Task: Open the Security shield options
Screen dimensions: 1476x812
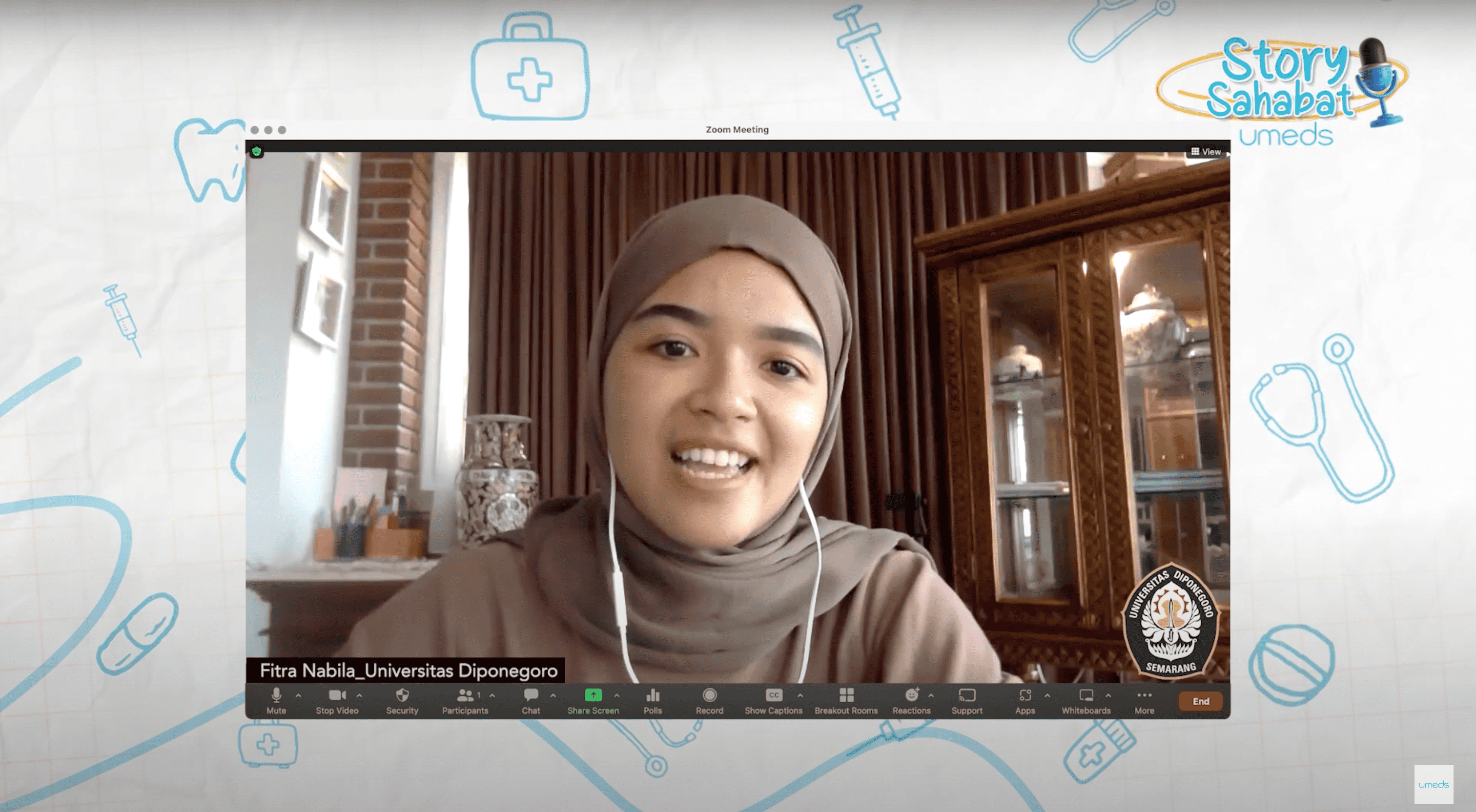Action: pyautogui.click(x=402, y=700)
